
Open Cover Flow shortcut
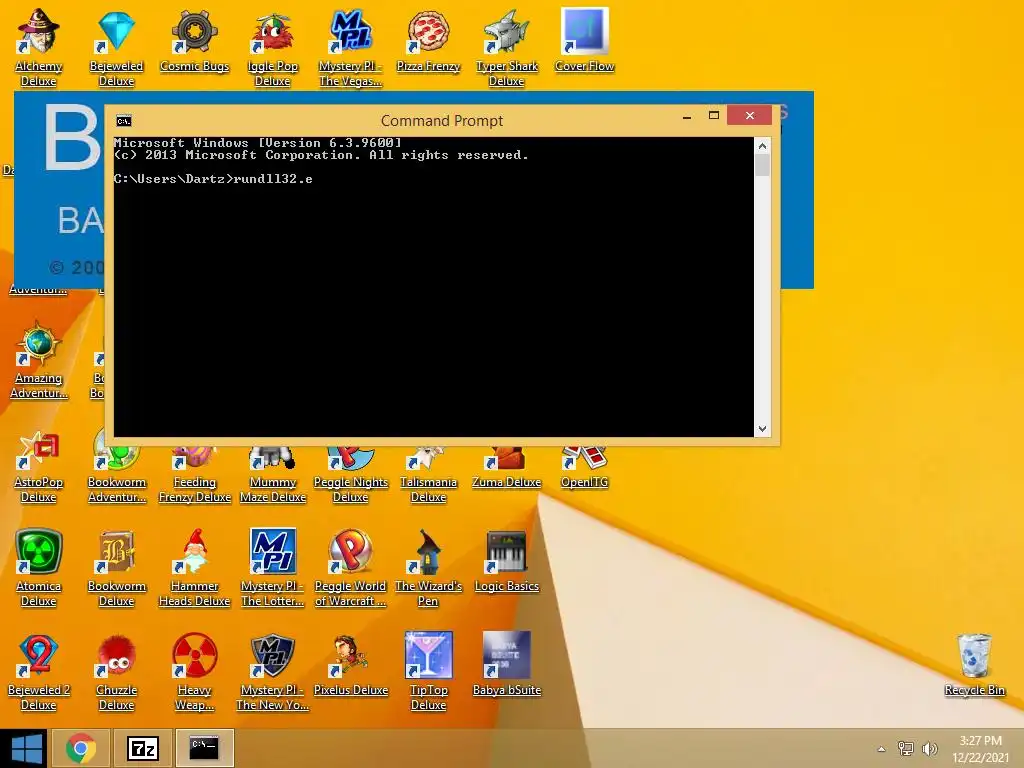tap(584, 39)
